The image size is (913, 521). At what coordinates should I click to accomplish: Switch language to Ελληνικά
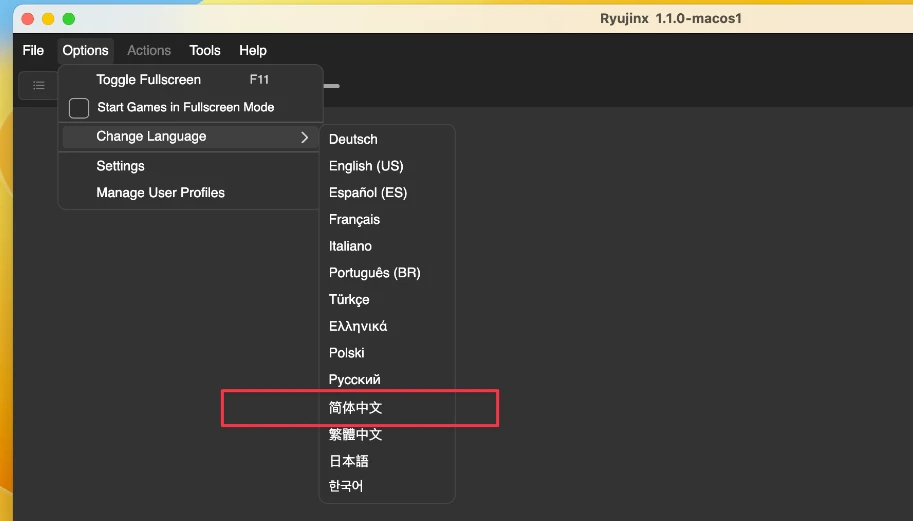[387, 327]
